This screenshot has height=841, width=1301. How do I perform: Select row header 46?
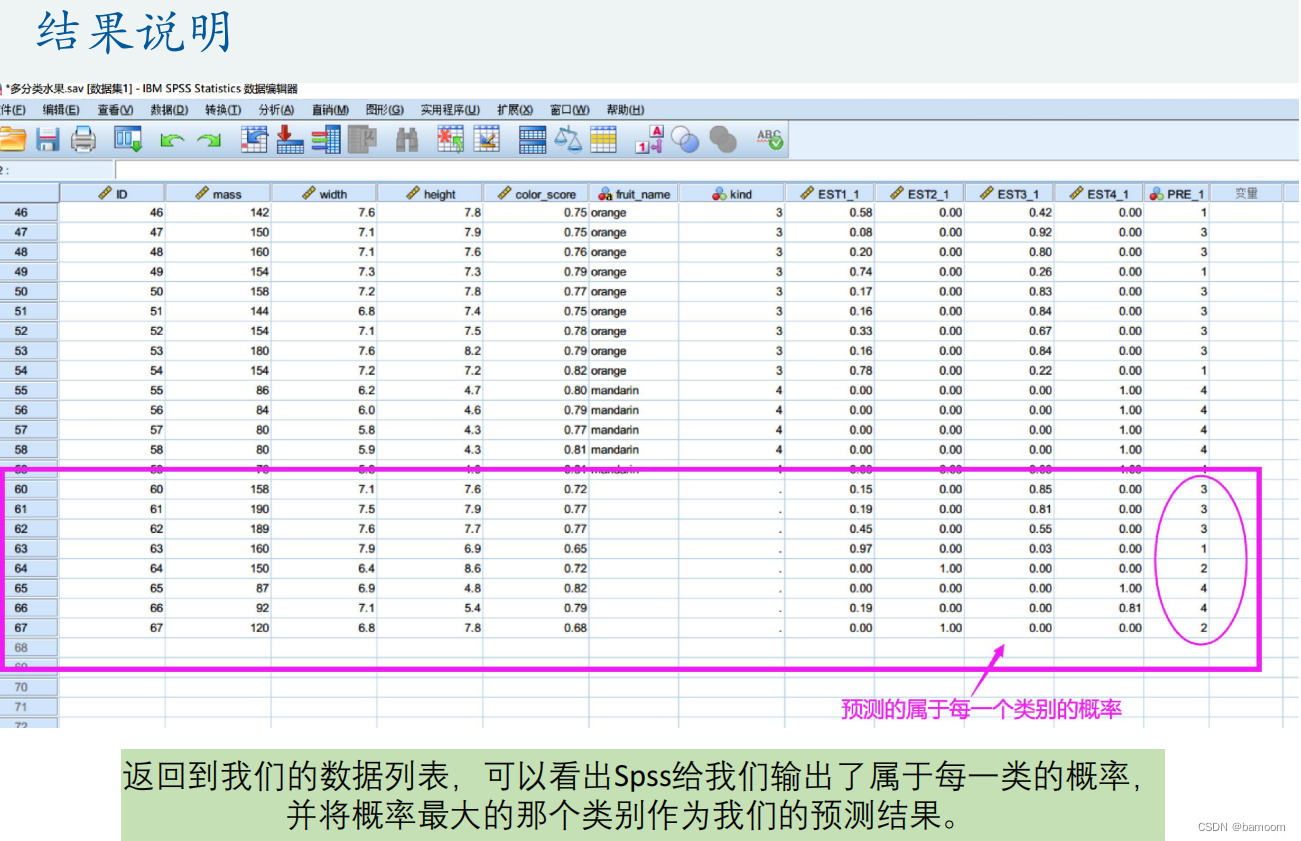[x=29, y=213]
